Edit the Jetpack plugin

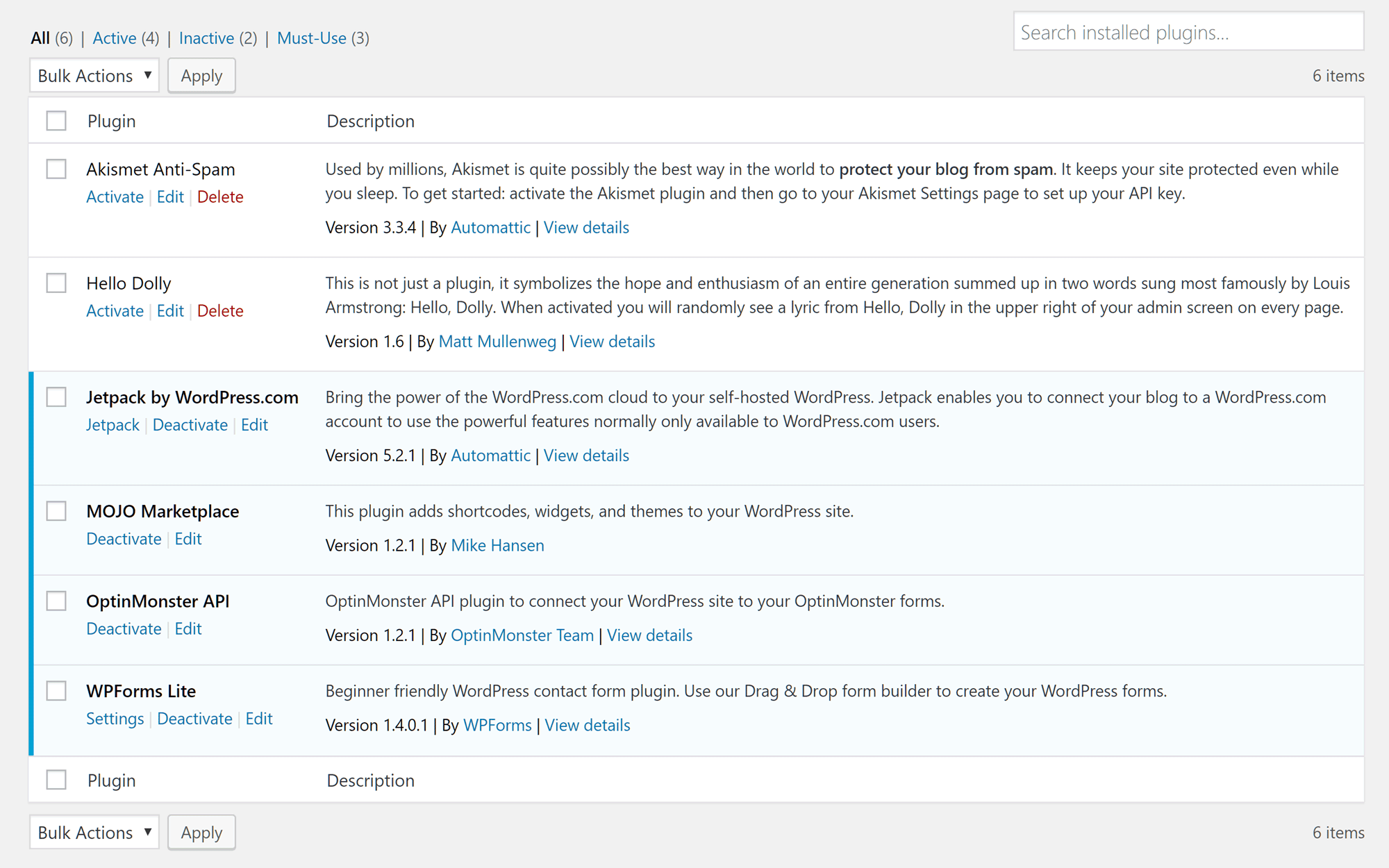coord(254,424)
